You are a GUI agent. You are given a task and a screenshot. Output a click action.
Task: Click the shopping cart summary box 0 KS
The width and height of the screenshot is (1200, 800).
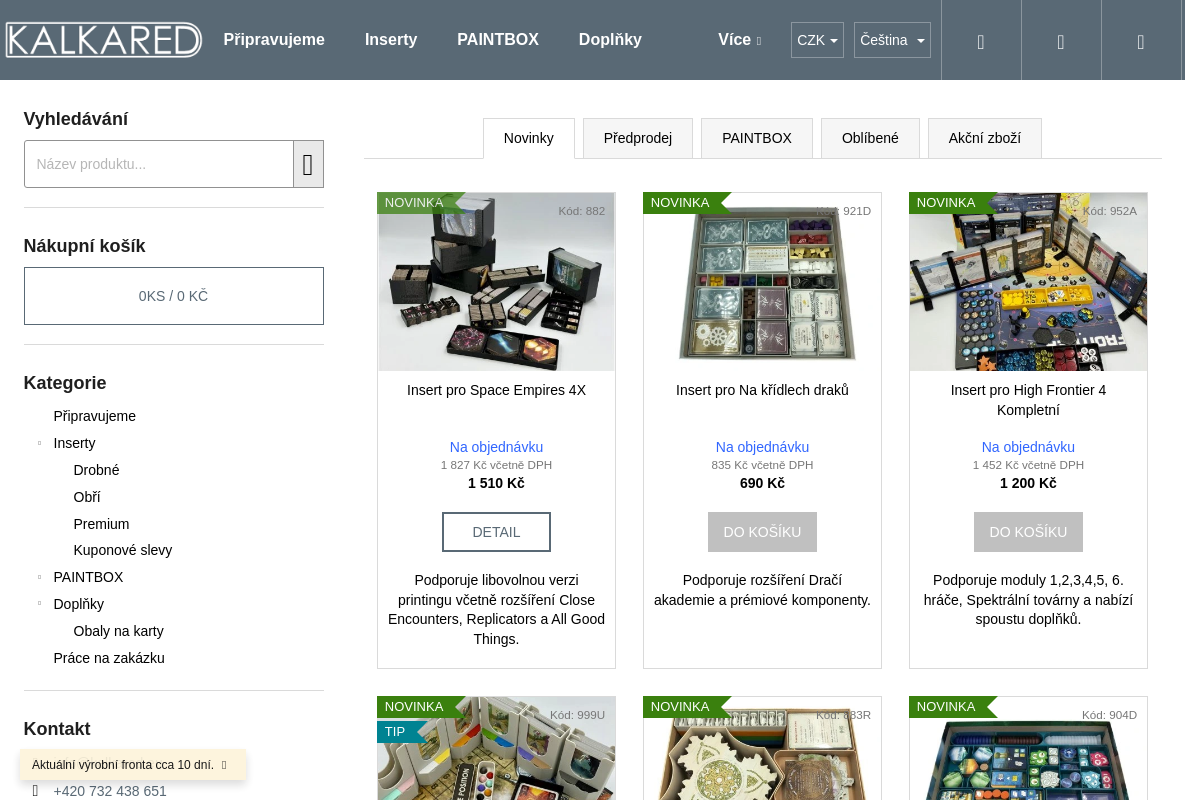174,296
